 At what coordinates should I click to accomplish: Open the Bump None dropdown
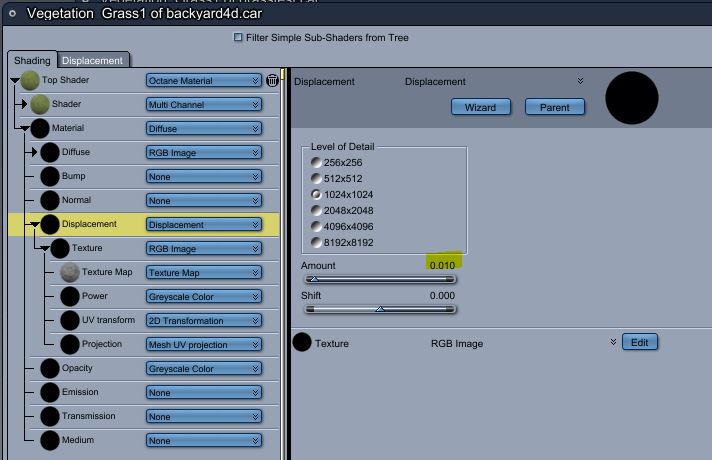pos(204,177)
